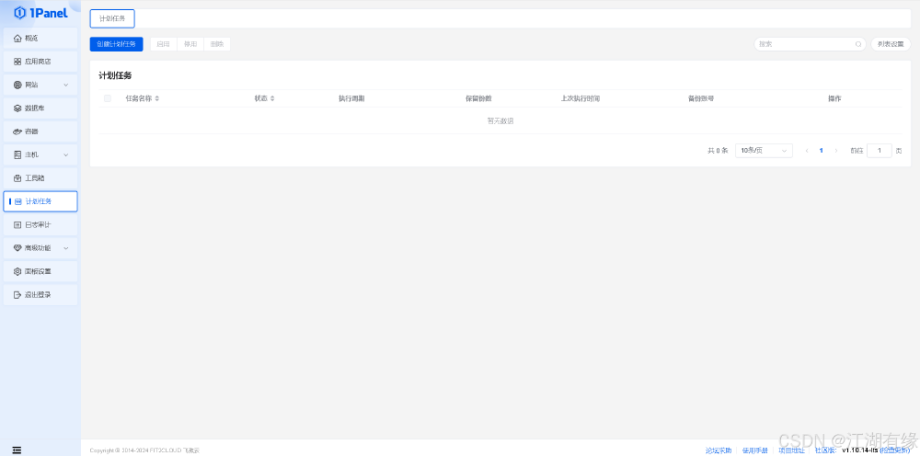Click the 启用 enable button
Viewport: 920px width, 456px height.
click(x=163, y=44)
